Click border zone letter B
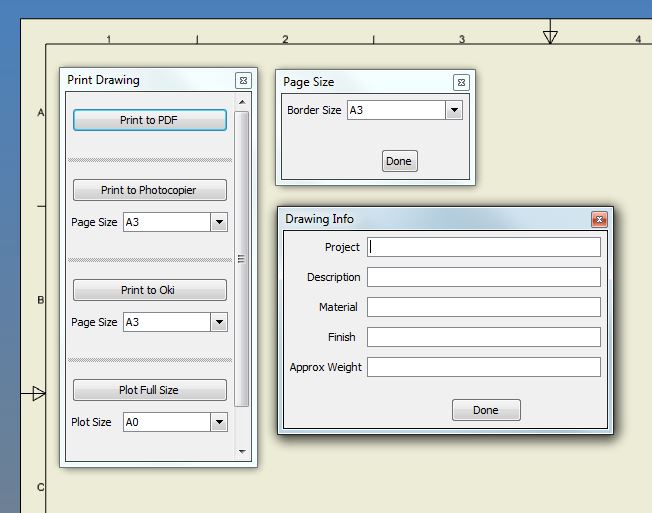The width and height of the screenshot is (652, 513). pyautogui.click(x=40, y=300)
